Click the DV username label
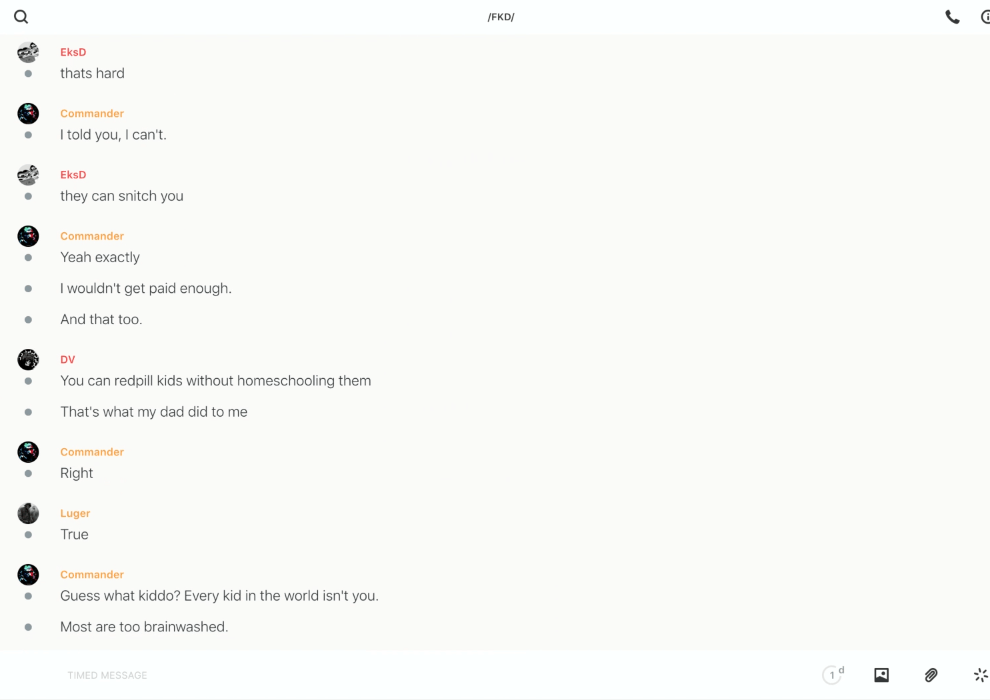990x700 pixels. pyautogui.click(x=67, y=359)
